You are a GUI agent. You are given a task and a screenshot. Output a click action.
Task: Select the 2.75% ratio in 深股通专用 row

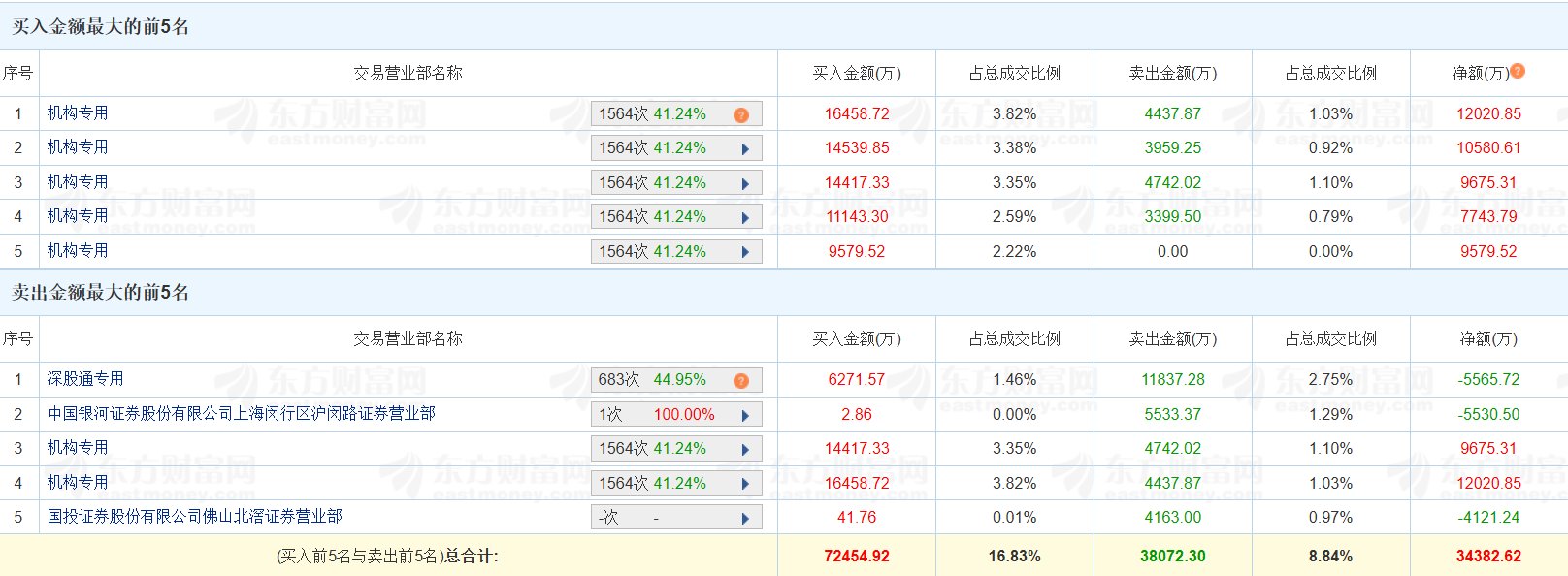(1330, 380)
